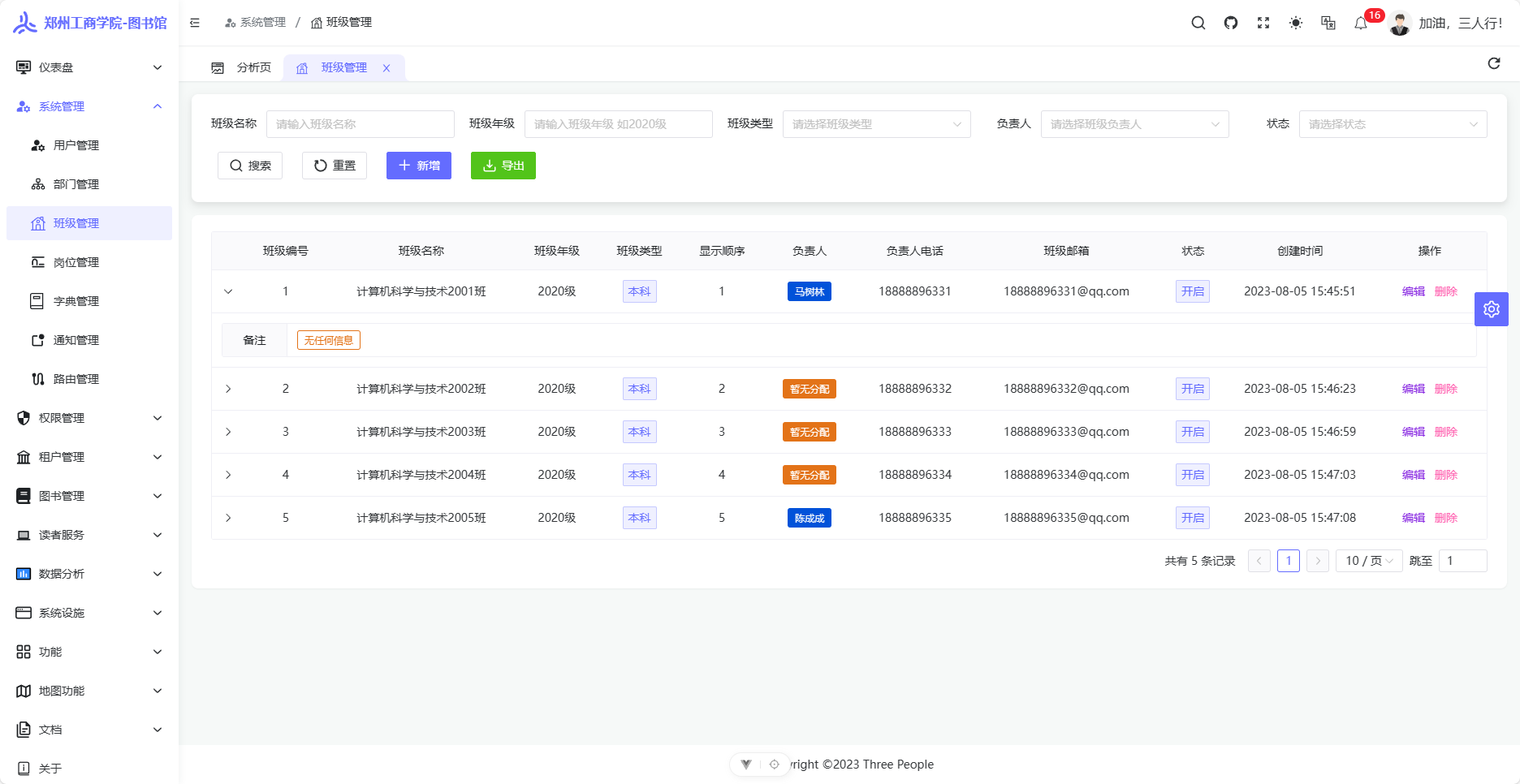
Task: Open 字典管理 in the sidebar
Action: (x=89, y=301)
